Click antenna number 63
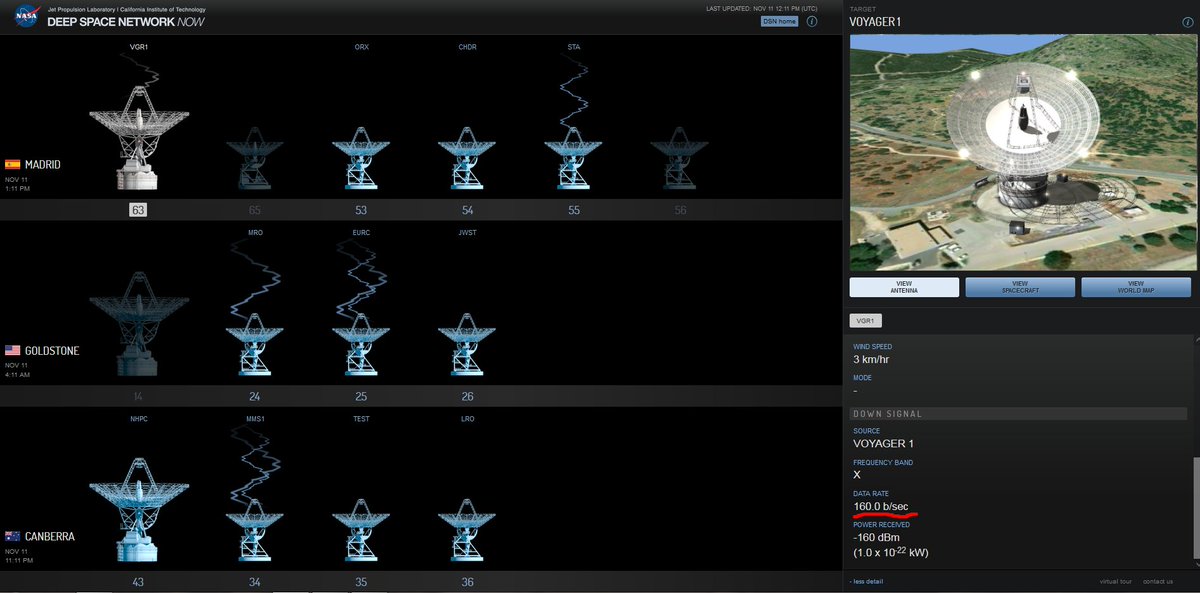The width and height of the screenshot is (1200, 593). click(138, 210)
